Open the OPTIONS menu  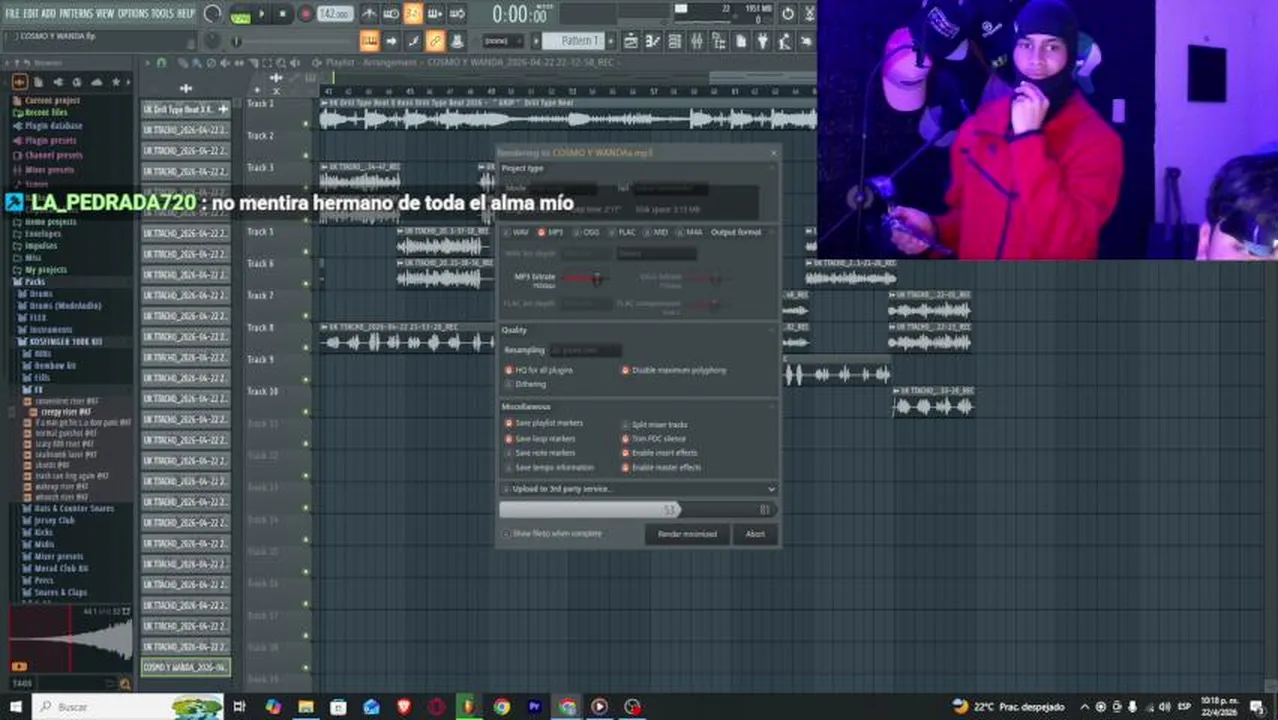click(x=133, y=13)
